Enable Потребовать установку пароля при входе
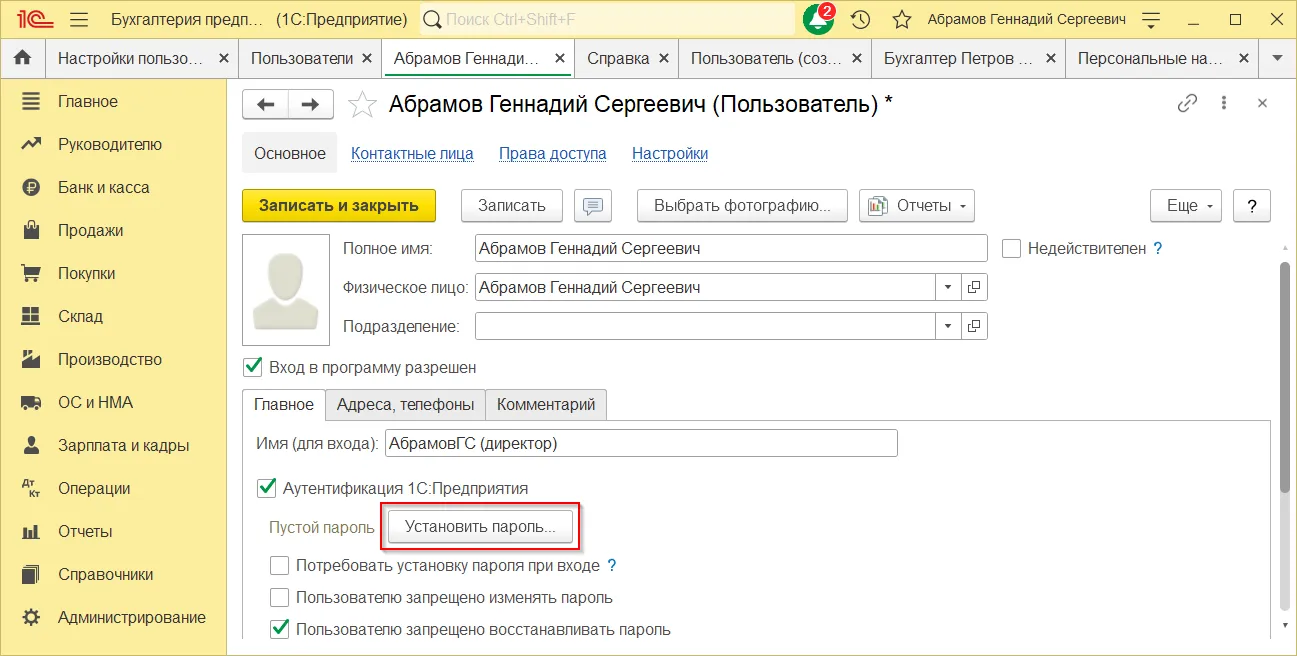Viewport: 1297px width, 656px height. click(x=280, y=565)
